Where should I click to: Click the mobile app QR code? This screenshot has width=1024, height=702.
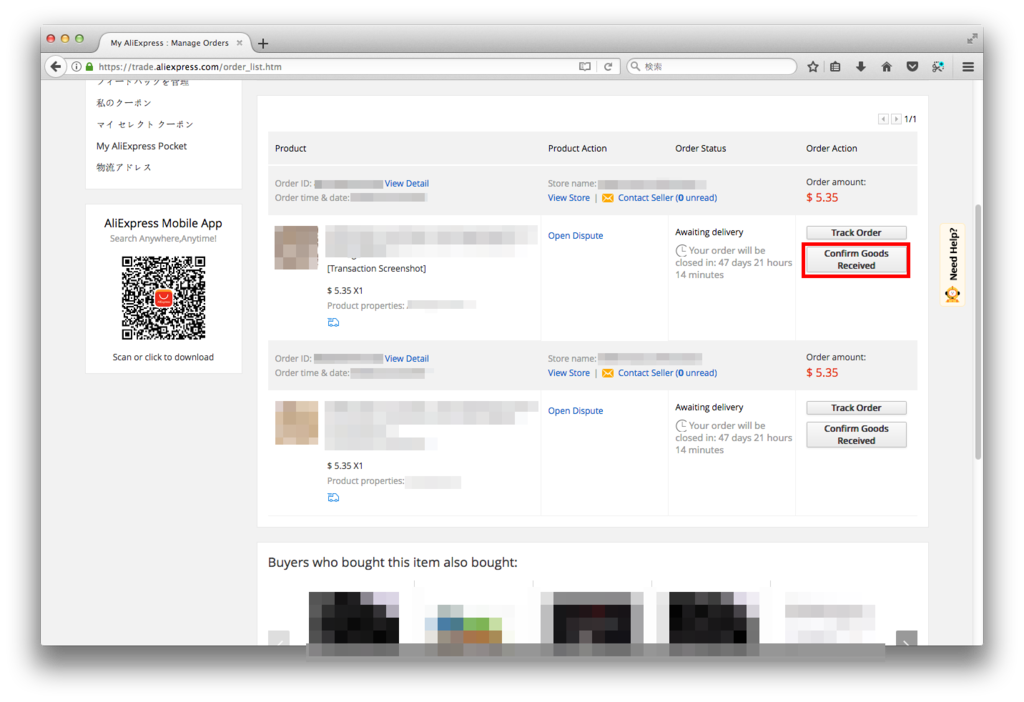click(x=163, y=298)
